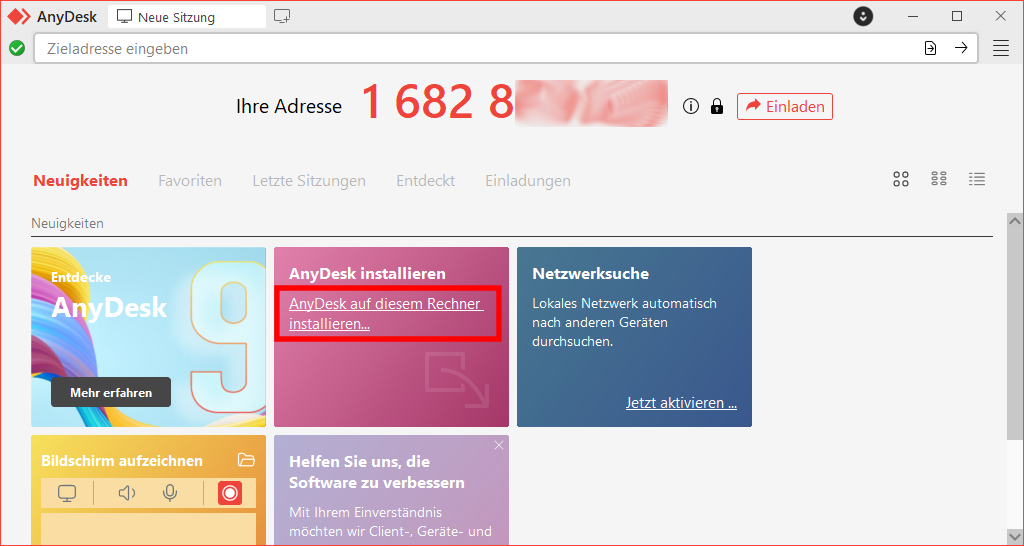Select the Neue Sitzung tab
The width and height of the screenshot is (1024, 546).
tap(187, 17)
